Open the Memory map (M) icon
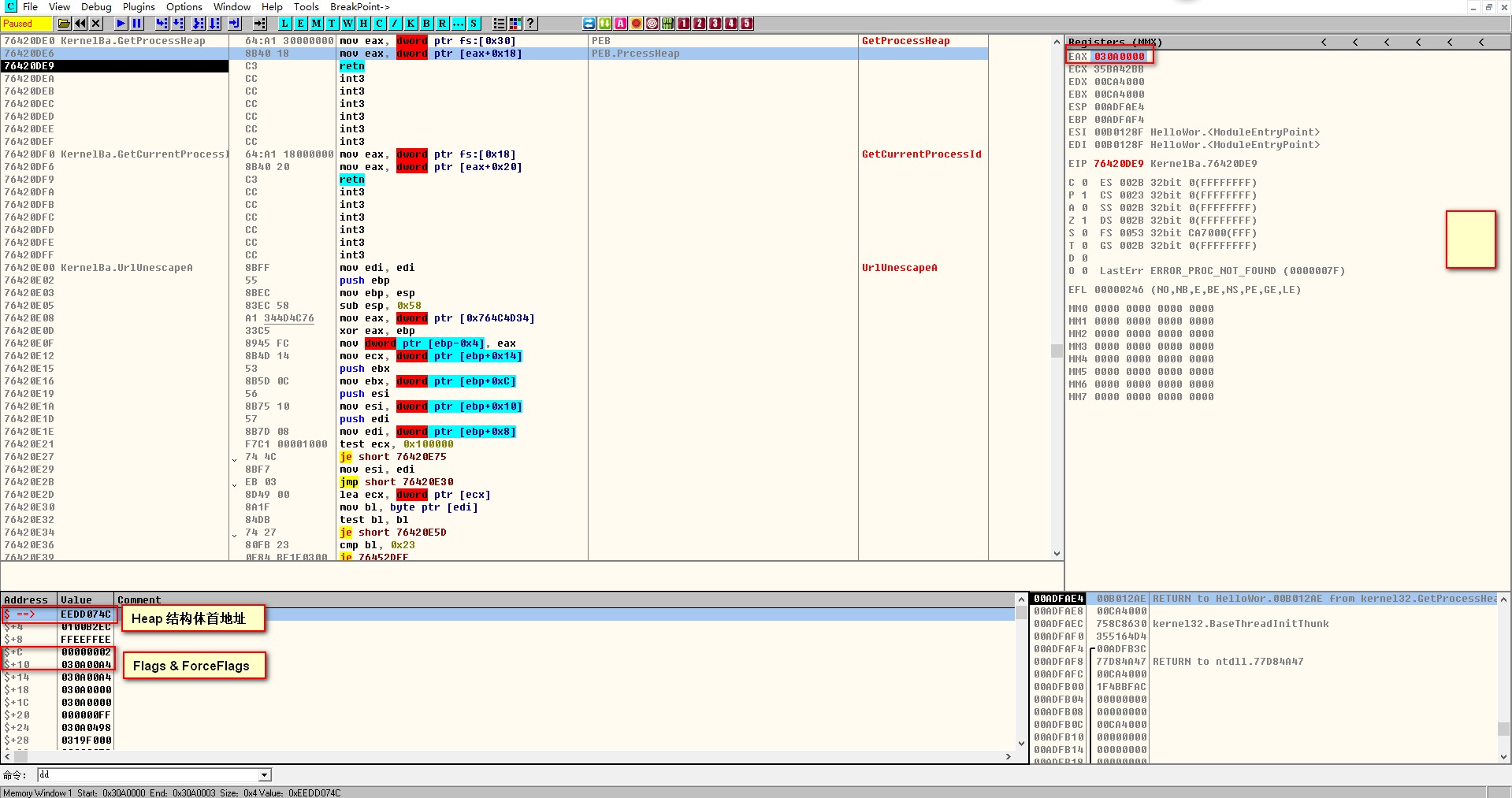Screen dimensions: 1512x798 pyautogui.click(x=317, y=24)
